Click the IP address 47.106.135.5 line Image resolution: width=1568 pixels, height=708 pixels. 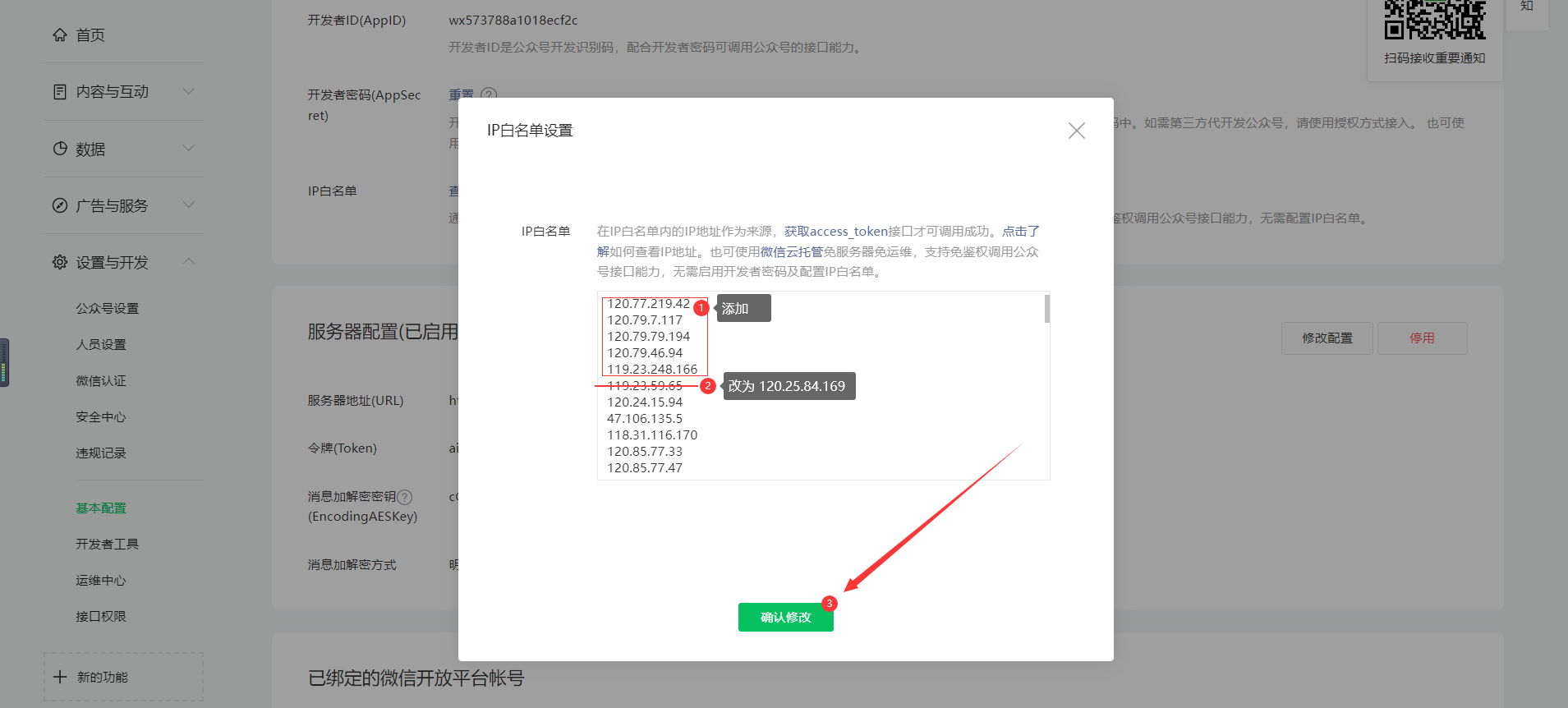click(x=645, y=419)
